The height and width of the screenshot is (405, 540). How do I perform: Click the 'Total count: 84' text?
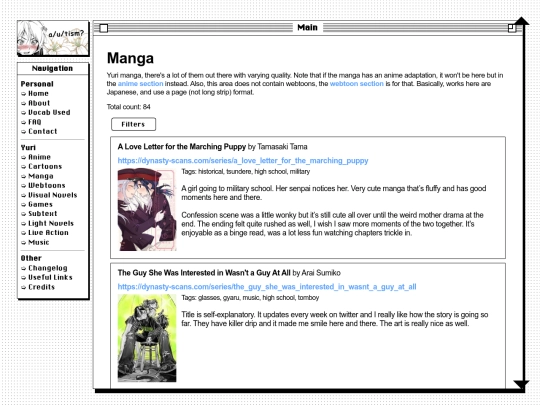[128, 107]
